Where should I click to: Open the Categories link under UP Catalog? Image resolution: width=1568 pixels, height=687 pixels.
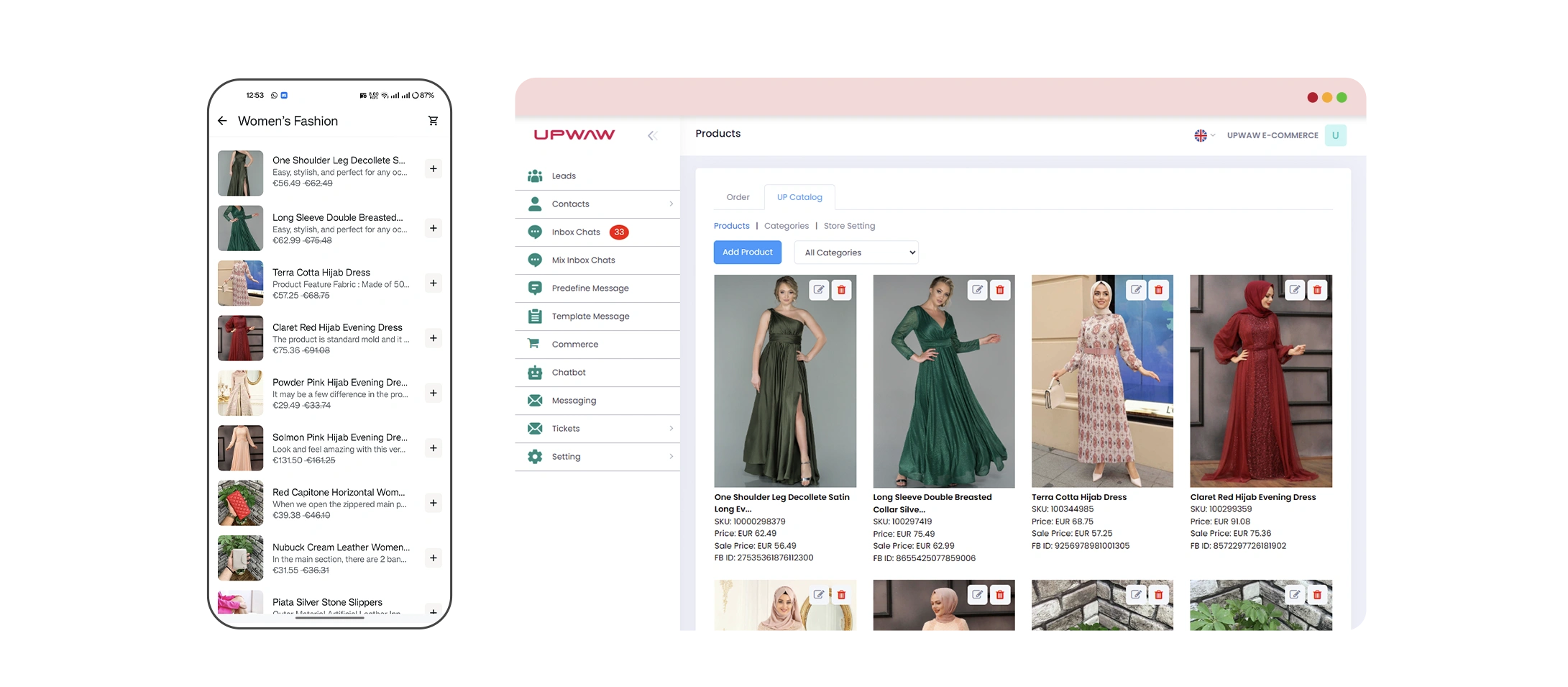coord(786,225)
